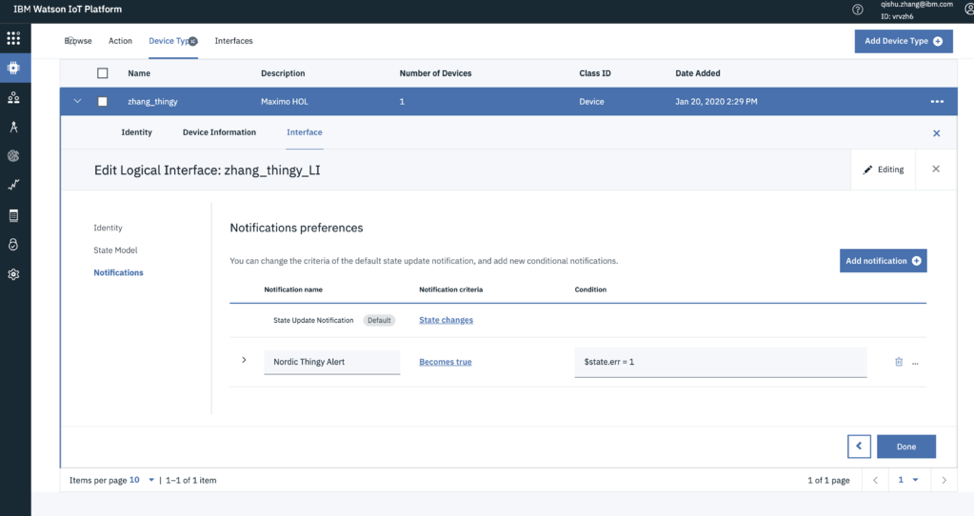Collapse the zhang_thingy row chevron

pyautogui.click(x=77, y=101)
